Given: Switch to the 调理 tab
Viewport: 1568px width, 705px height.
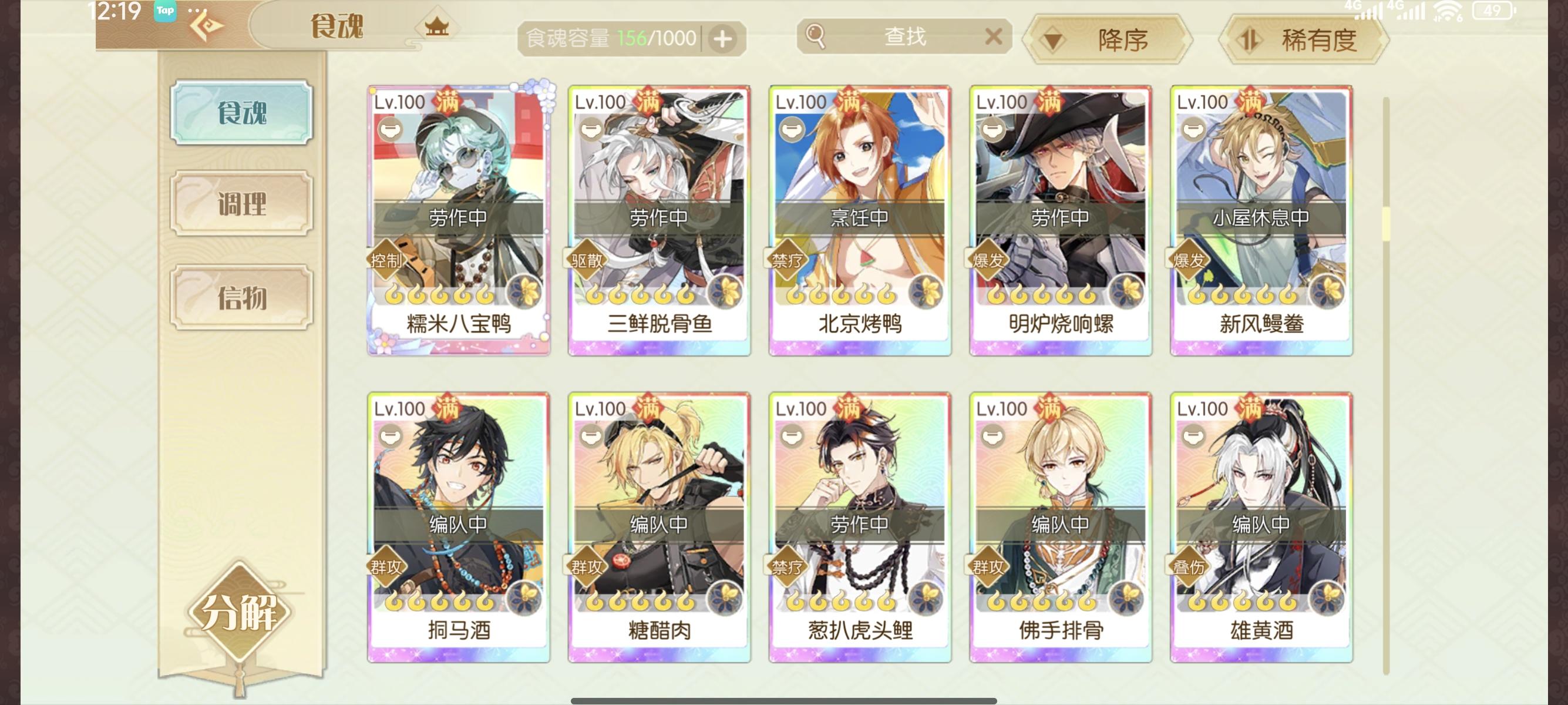Looking at the screenshot, I should 241,203.
